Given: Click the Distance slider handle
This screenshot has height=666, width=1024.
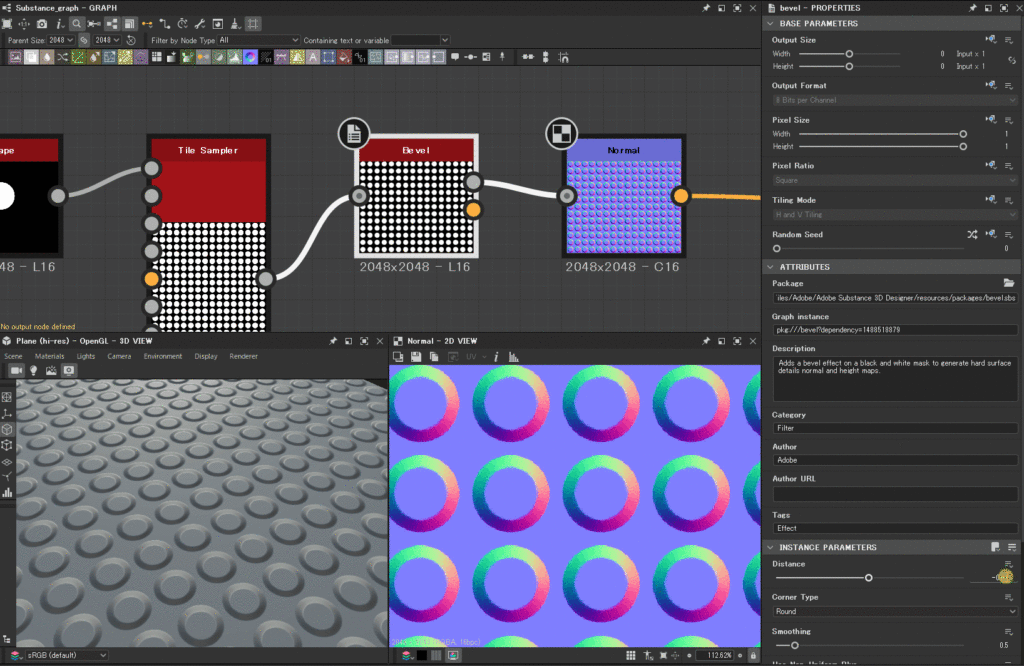Looking at the screenshot, I should point(869,578).
